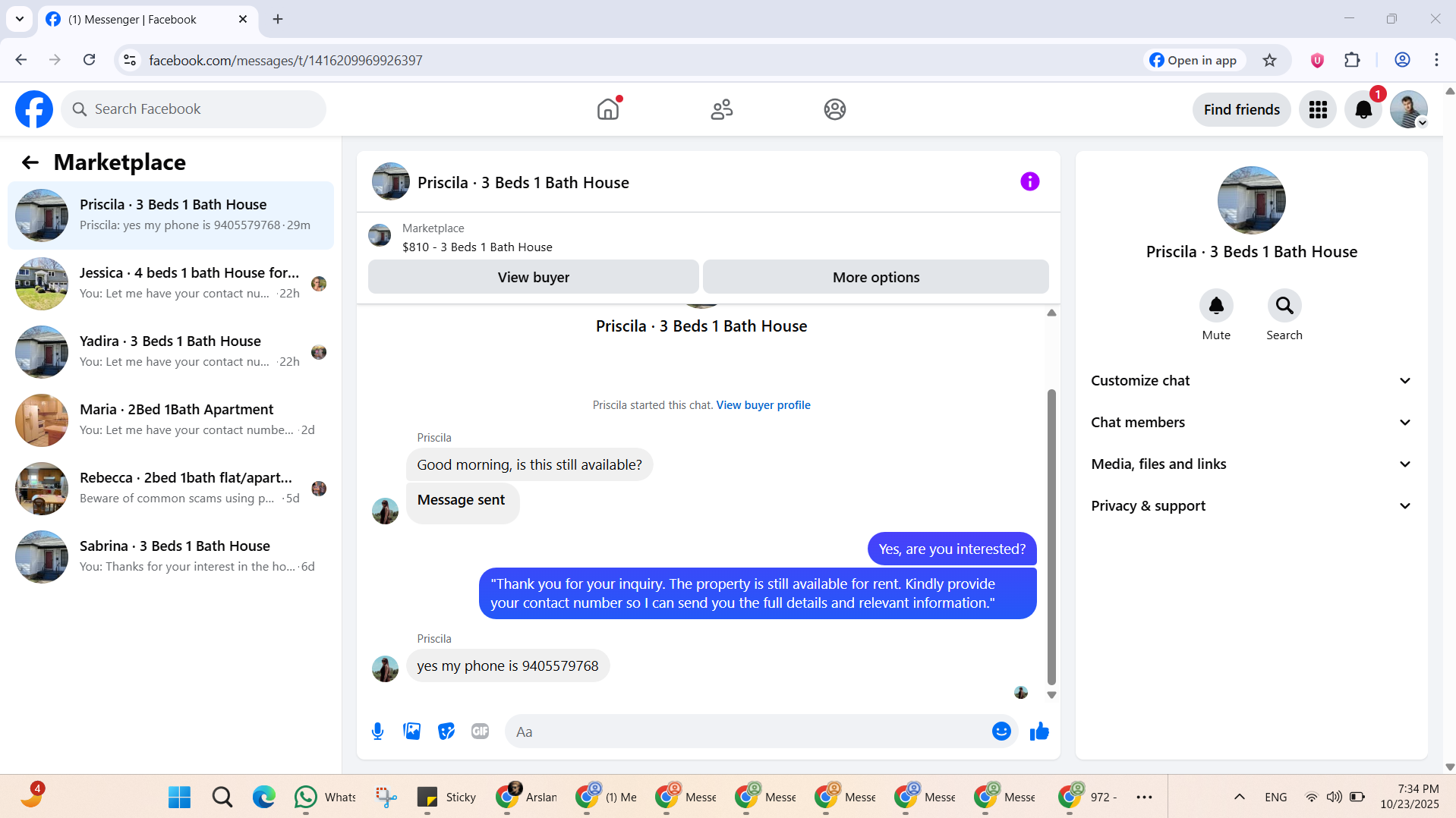Open the conversation information icon
Image resolution: width=1456 pixels, height=818 pixels.
[x=1030, y=181]
